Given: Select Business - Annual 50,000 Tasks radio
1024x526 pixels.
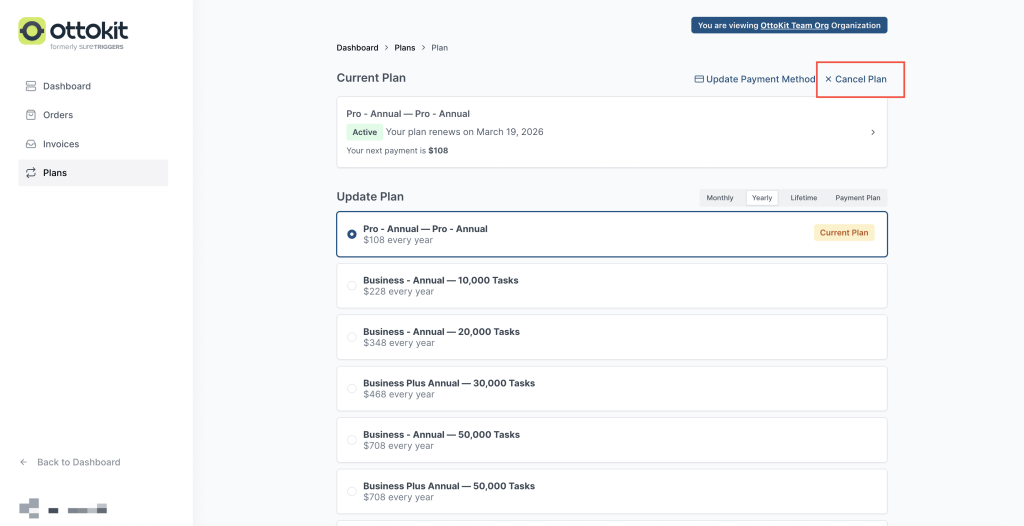Looking at the screenshot, I should click(x=352, y=440).
